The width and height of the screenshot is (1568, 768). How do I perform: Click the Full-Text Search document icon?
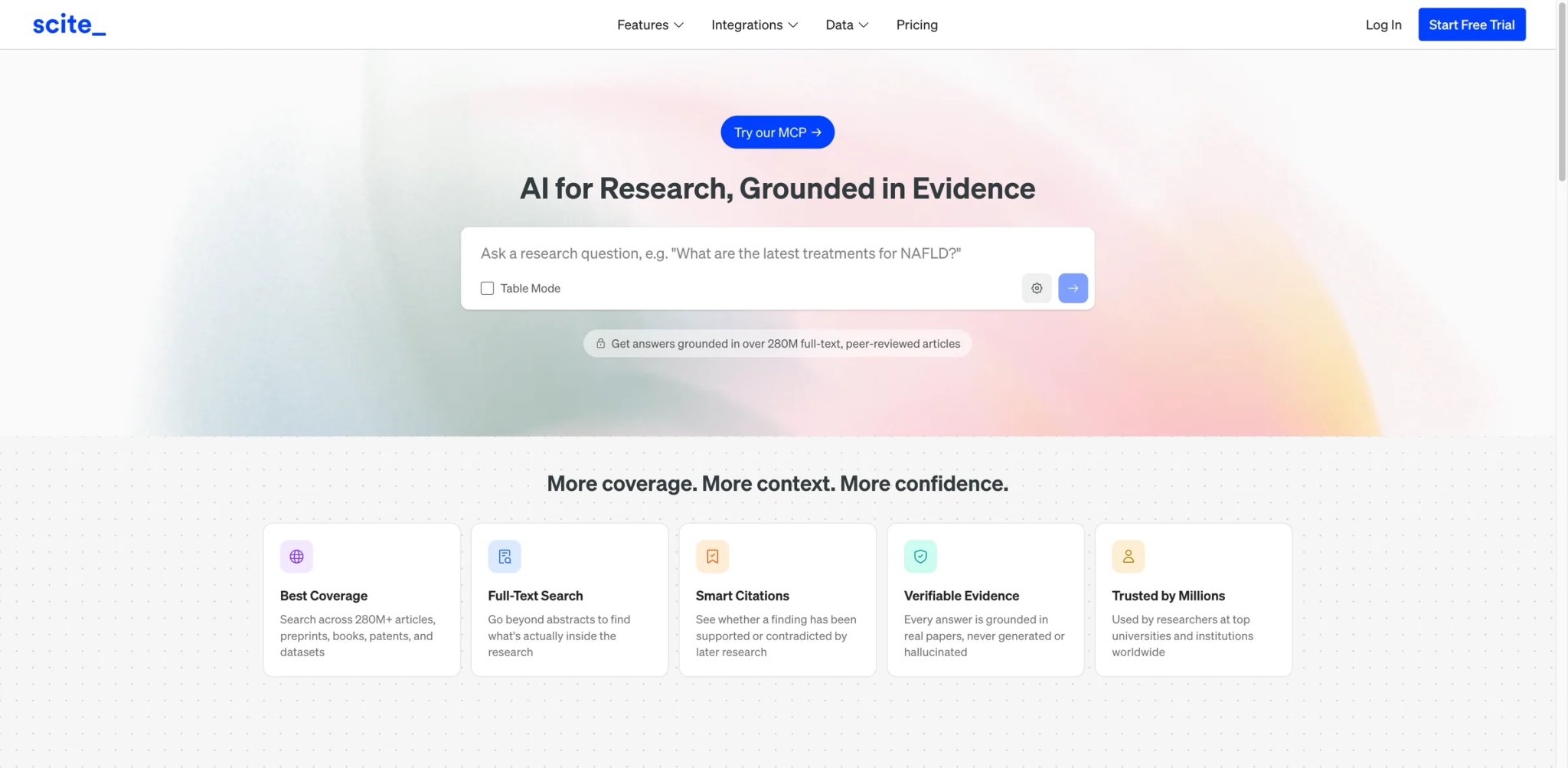point(505,557)
